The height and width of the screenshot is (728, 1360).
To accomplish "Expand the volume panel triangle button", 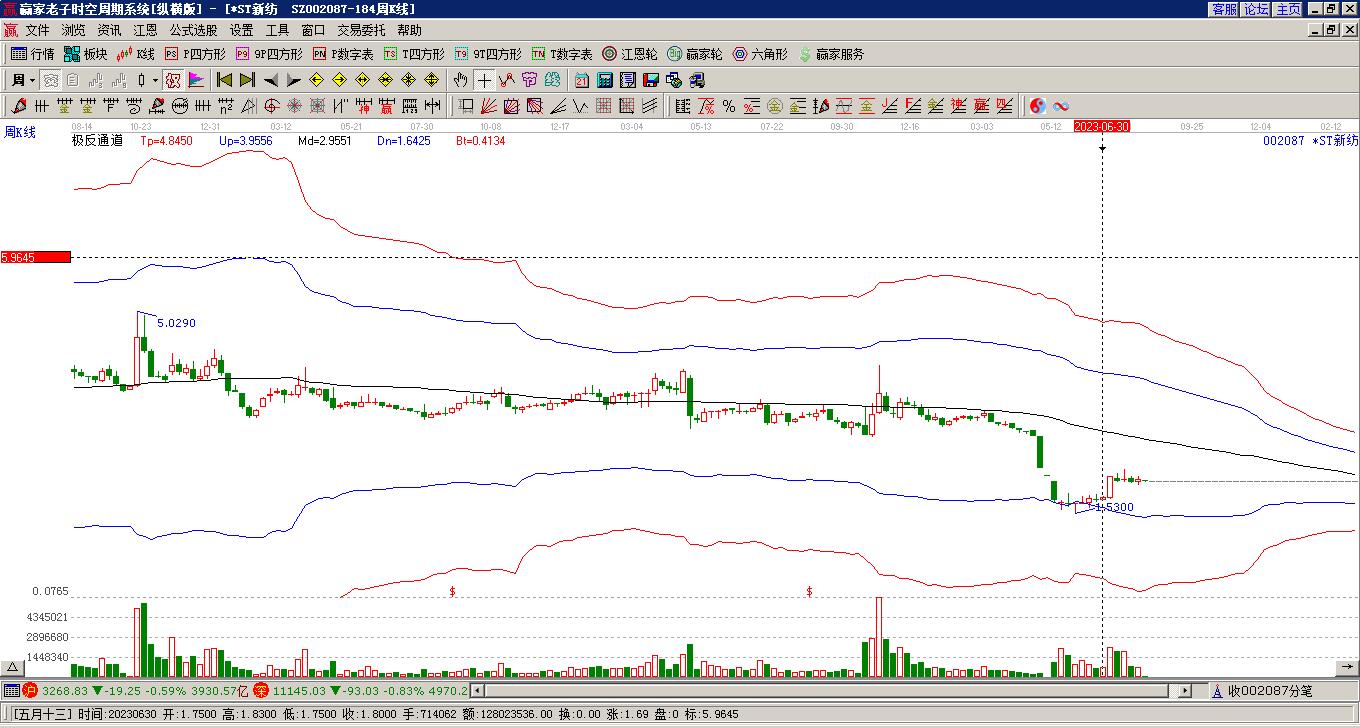I will pos(13,668).
